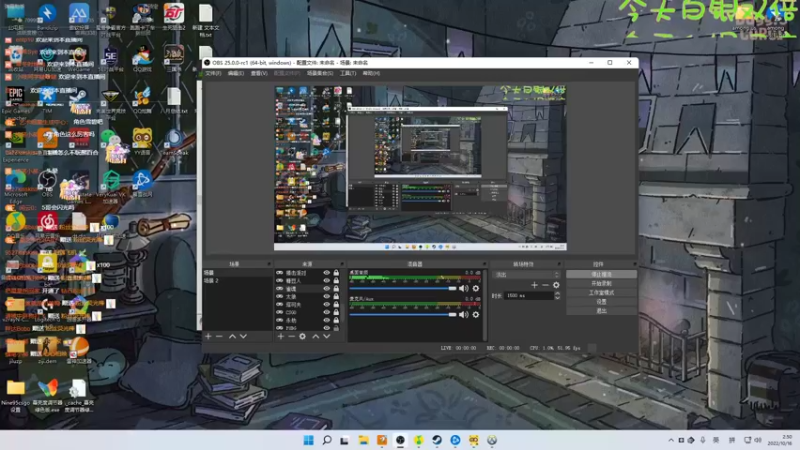The width and height of the screenshot is (800, 450).
Task: Open the 查看(V) menu
Action: [259, 73]
